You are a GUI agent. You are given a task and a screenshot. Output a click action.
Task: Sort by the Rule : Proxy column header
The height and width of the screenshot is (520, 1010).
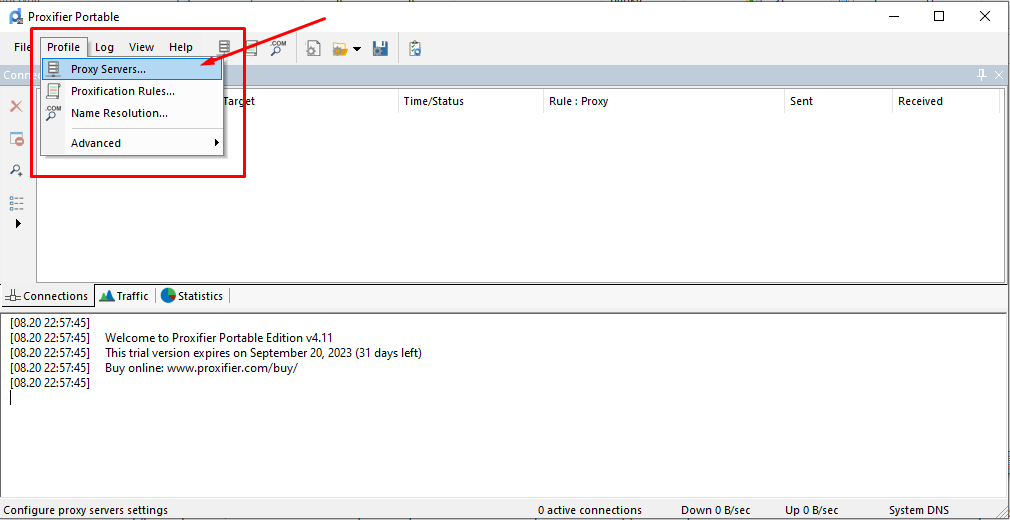coord(664,101)
